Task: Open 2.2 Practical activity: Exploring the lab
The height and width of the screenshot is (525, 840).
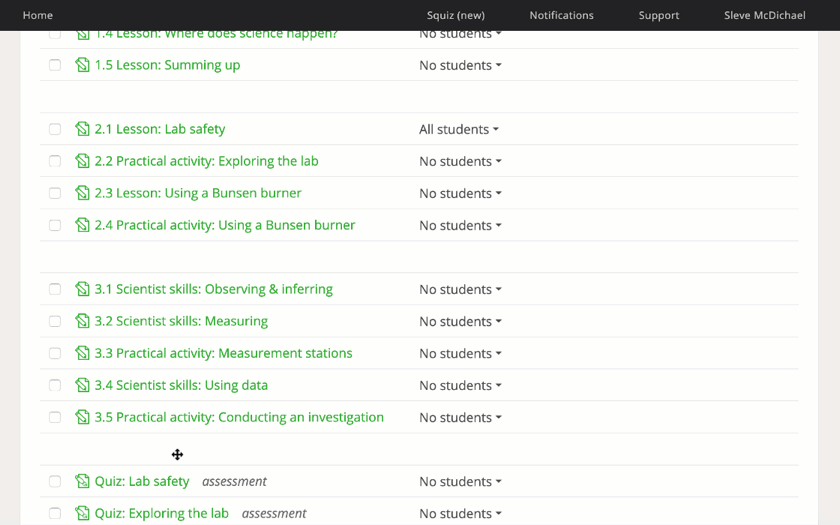Action: click(206, 161)
